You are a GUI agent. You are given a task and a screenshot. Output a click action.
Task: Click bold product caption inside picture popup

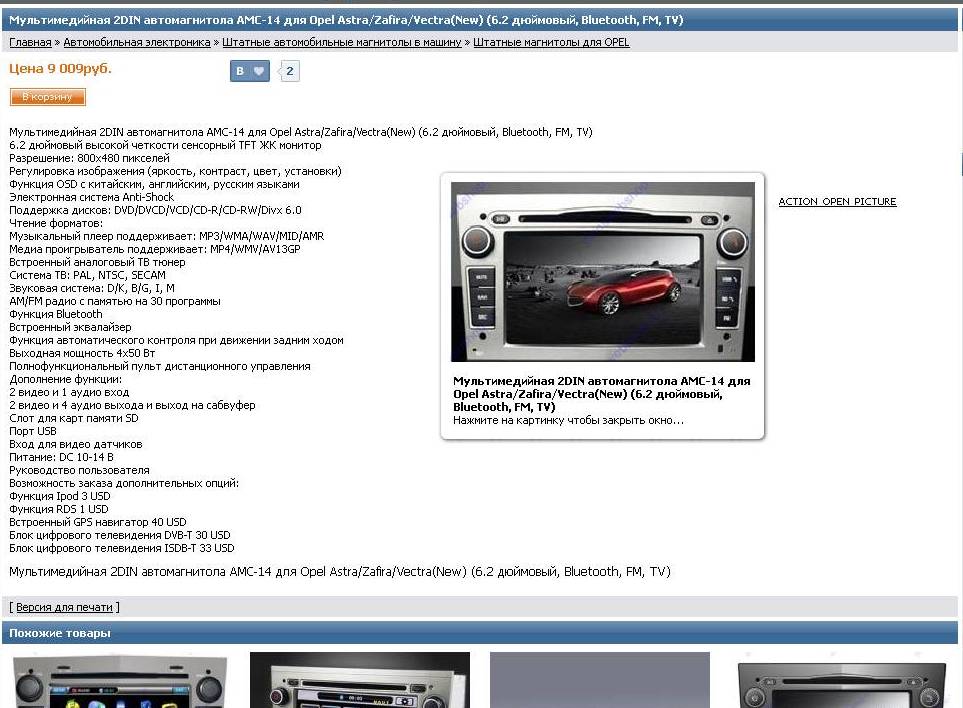tap(601, 394)
